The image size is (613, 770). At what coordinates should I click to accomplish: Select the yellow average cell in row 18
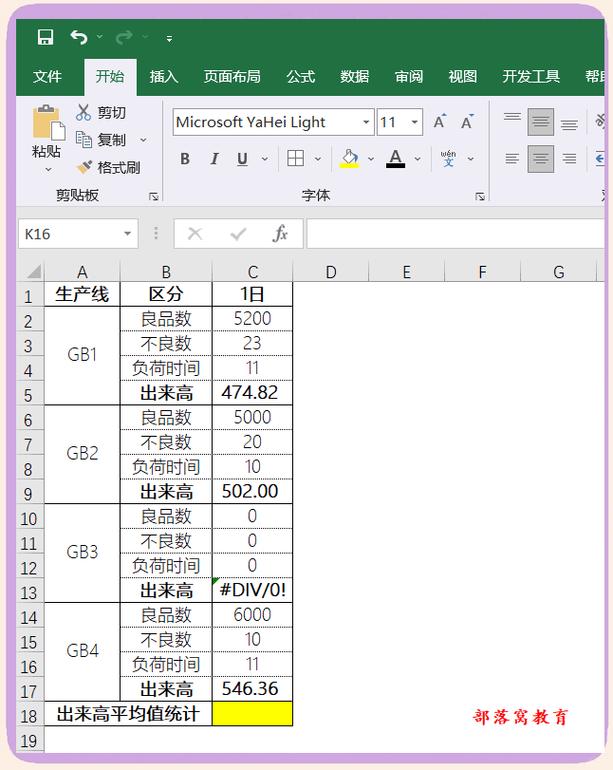tap(252, 714)
